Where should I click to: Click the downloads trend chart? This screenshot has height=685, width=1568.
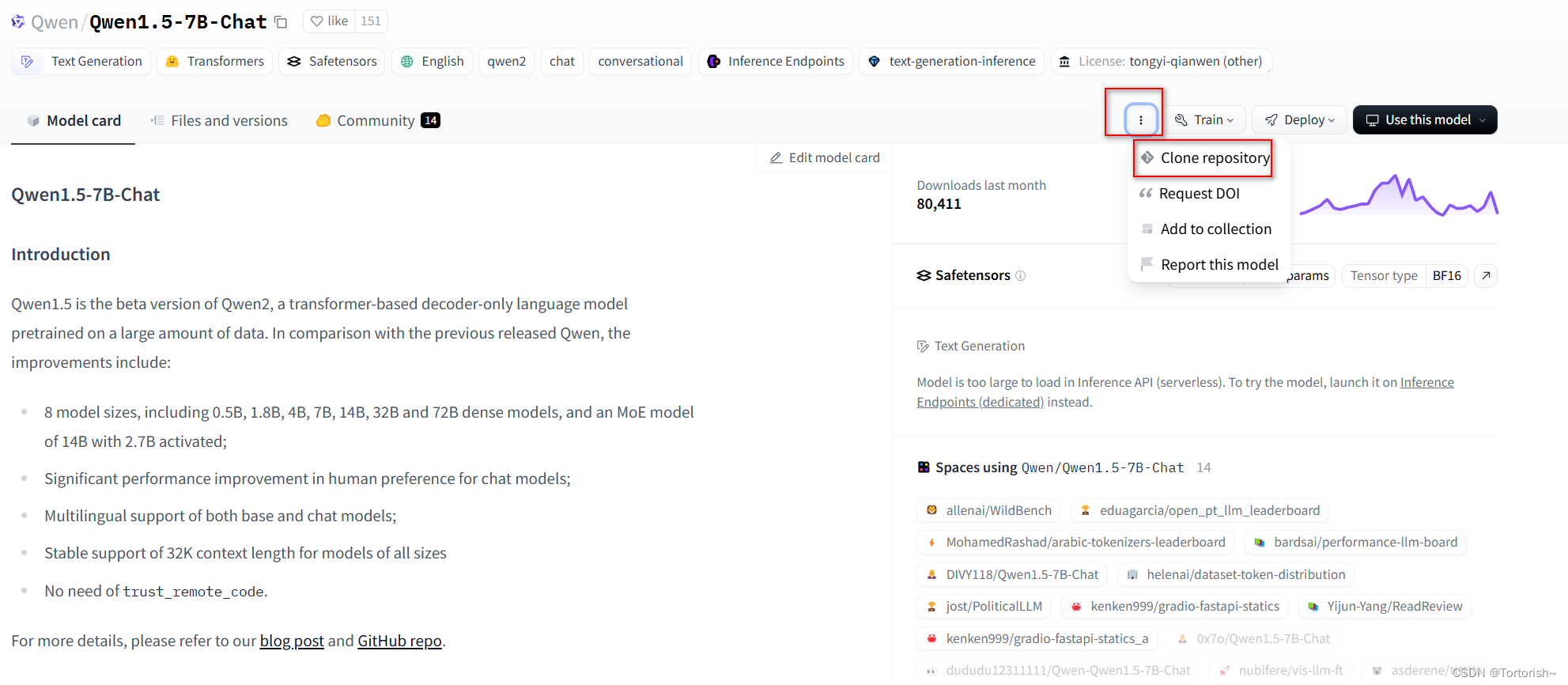tap(1399, 195)
